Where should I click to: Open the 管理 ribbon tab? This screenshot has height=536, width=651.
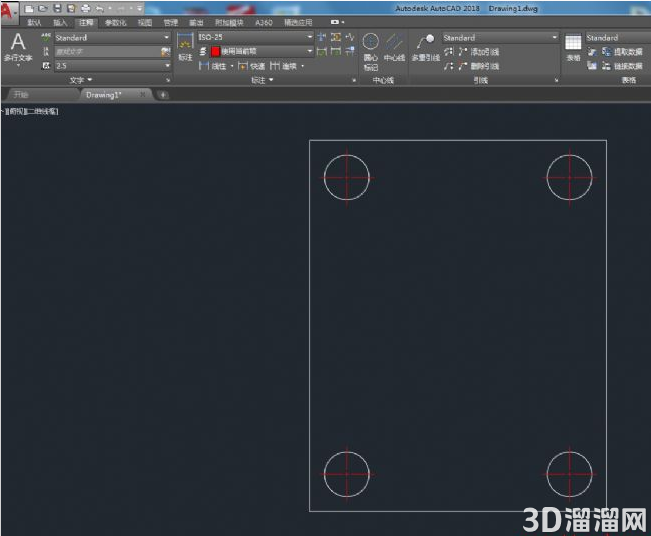click(171, 22)
